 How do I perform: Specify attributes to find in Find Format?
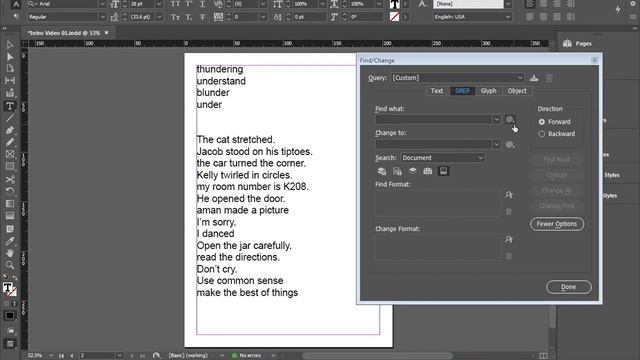point(509,195)
